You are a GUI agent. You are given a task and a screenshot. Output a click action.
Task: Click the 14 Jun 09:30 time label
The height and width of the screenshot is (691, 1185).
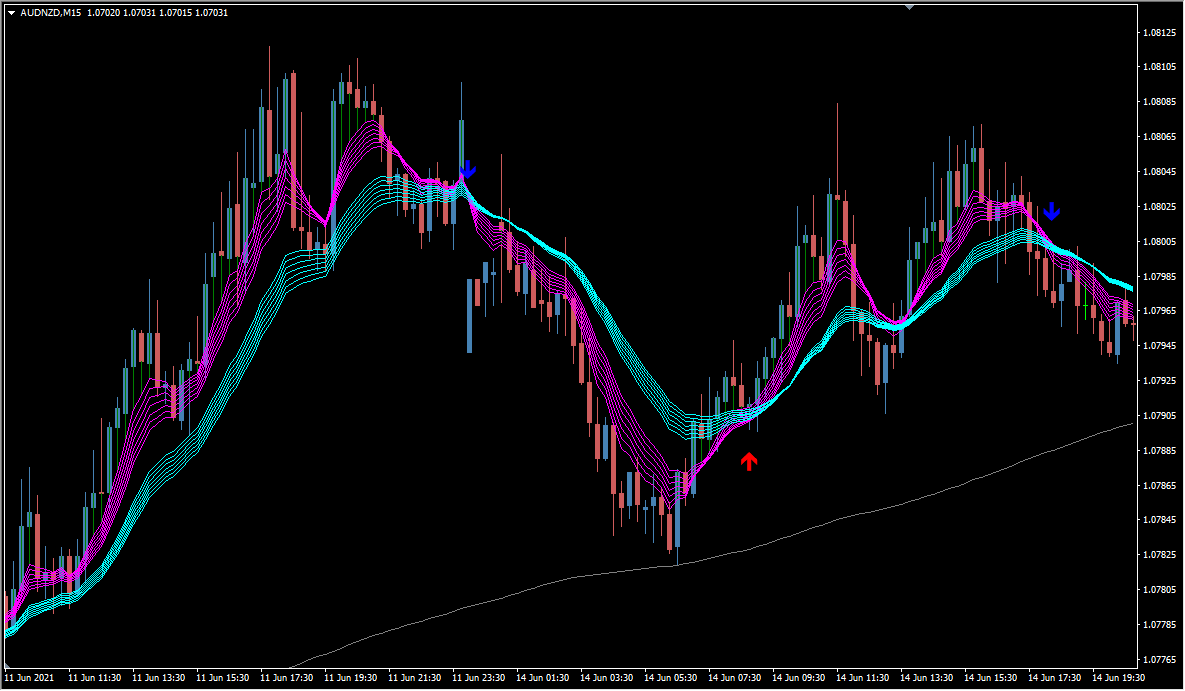click(799, 678)
